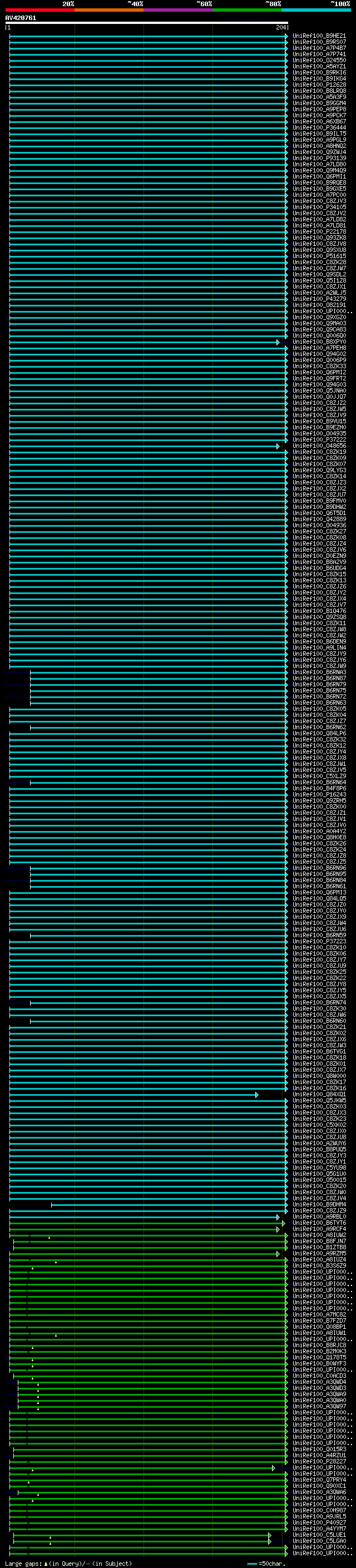Image resolution: width=356 pixels, height=1568 pixels.
Task: Select the UniRef100_P43279 entry
Action: (x=319, y=299)
